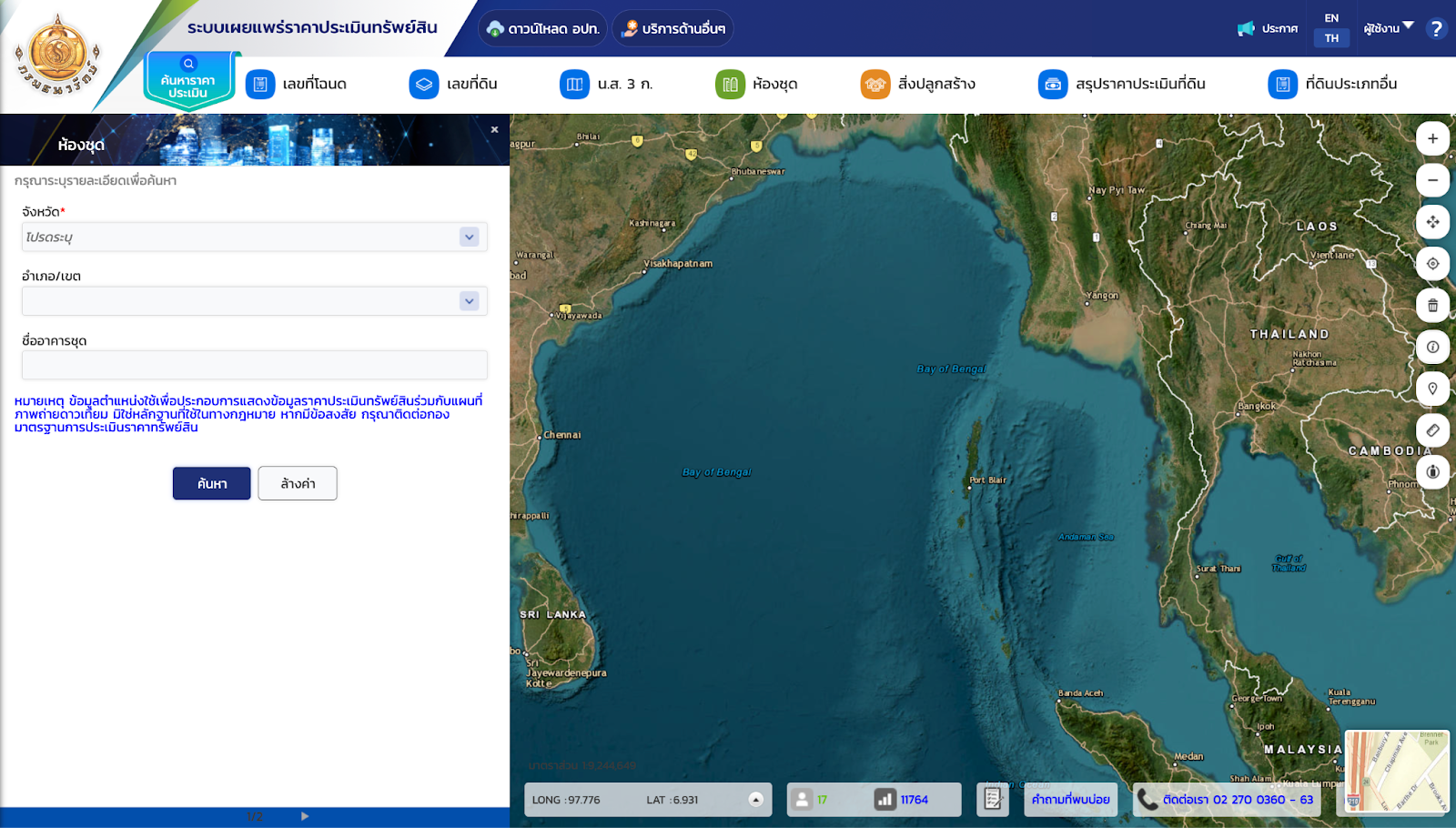The height and width of the screenshot is (828, 1456).
Task: Open the เลขที่โฉนด tab
Action: click(297, 85)
